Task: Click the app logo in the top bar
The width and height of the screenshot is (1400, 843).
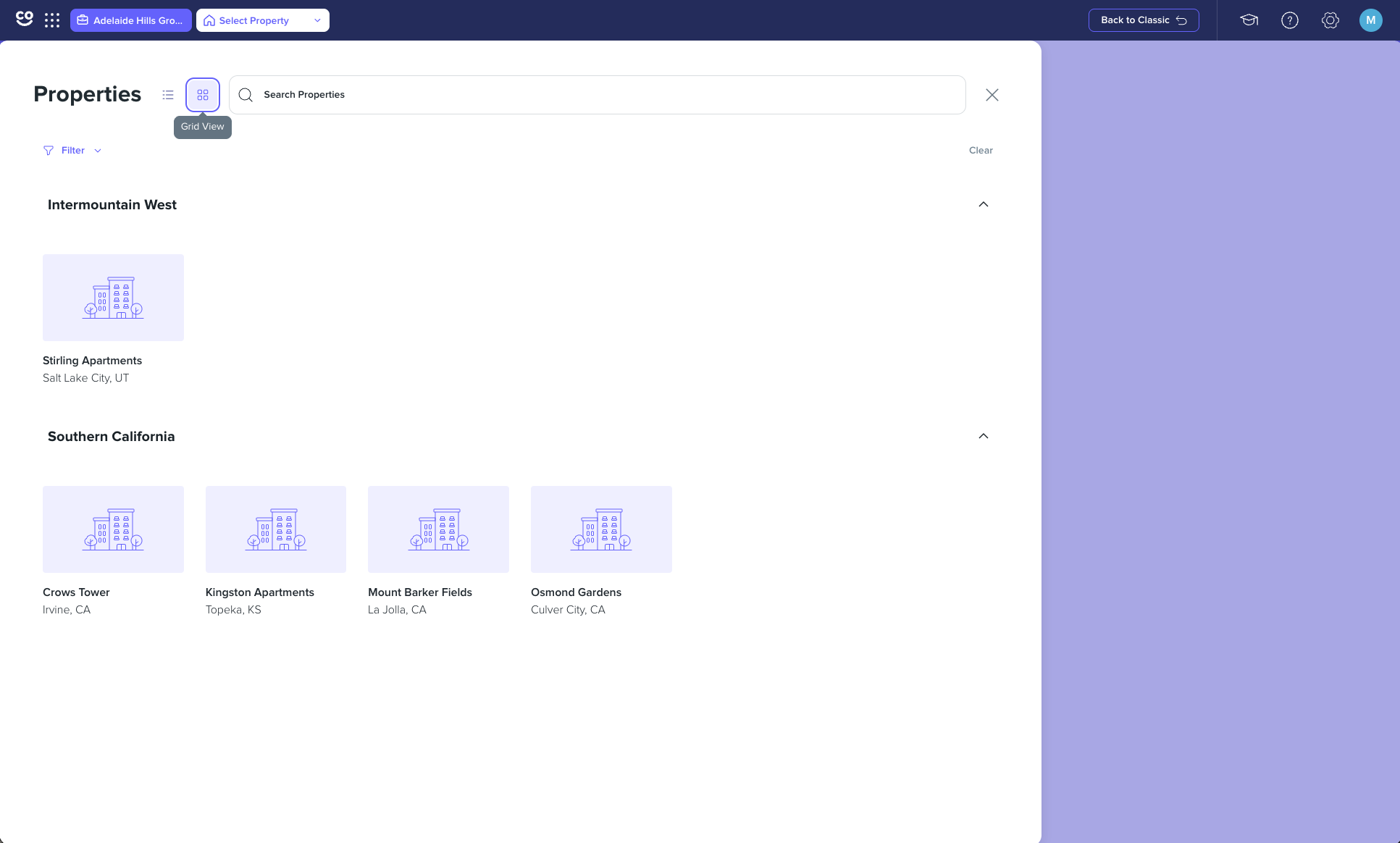Action: click(25, 20)
